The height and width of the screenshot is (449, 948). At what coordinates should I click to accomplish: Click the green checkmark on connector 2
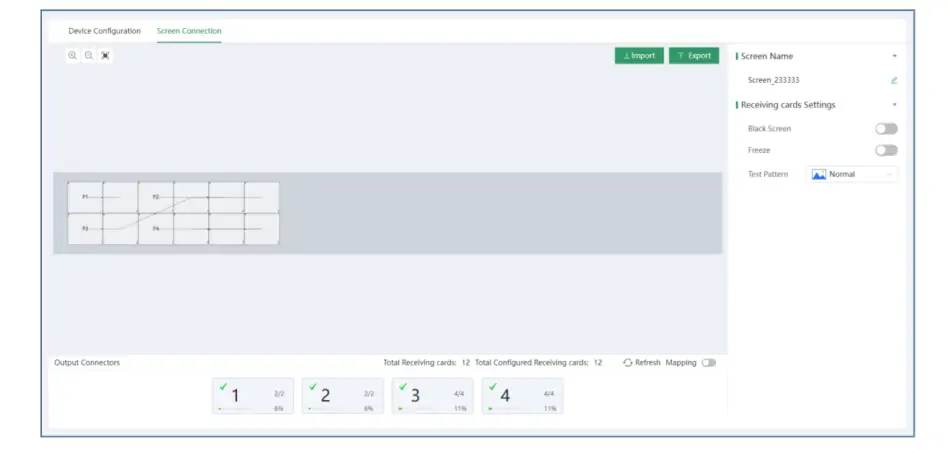point(313,386)
